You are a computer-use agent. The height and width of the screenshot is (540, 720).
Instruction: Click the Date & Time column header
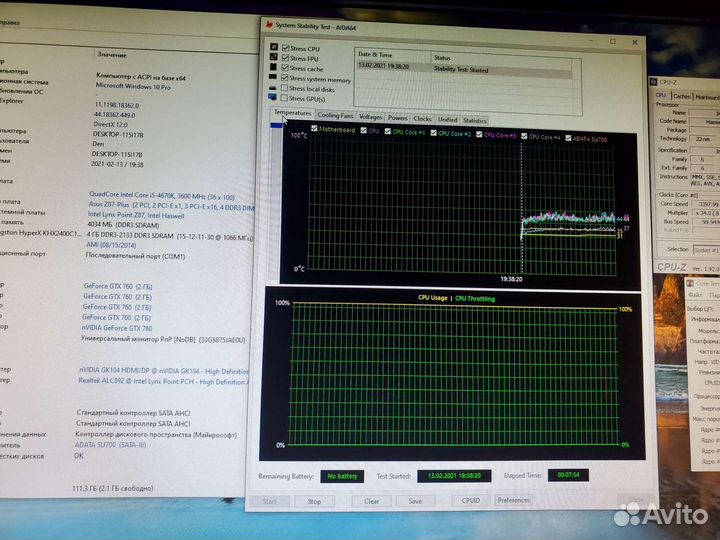pyautogui.click(x=393, y=55)
